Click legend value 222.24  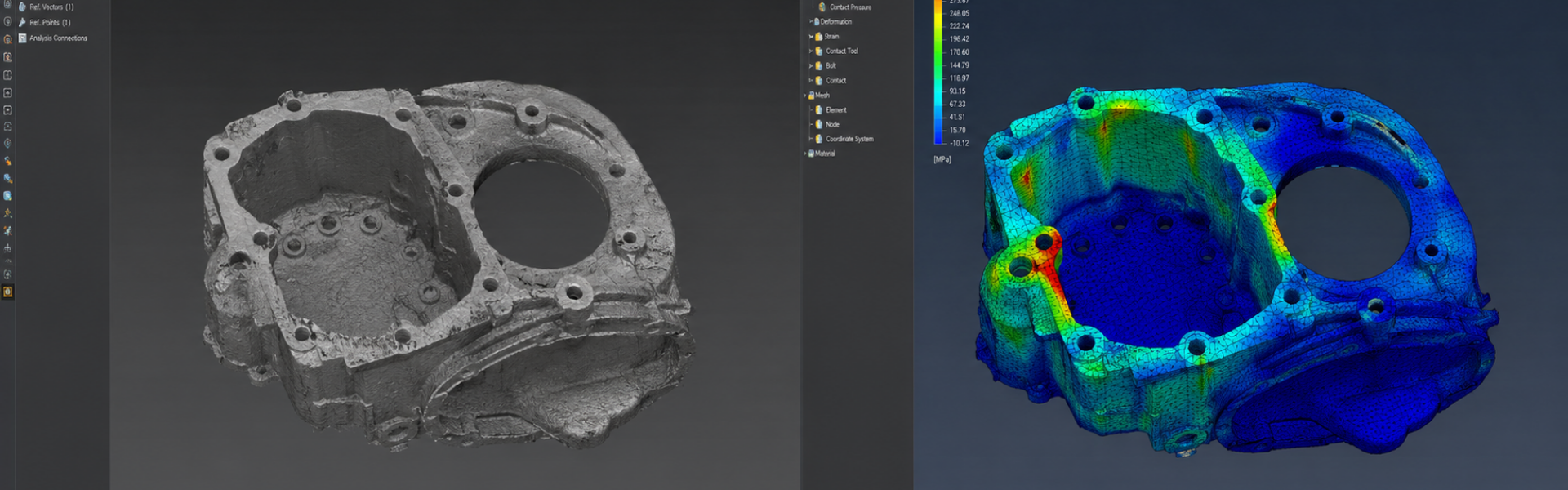click(x=960, y=26)
